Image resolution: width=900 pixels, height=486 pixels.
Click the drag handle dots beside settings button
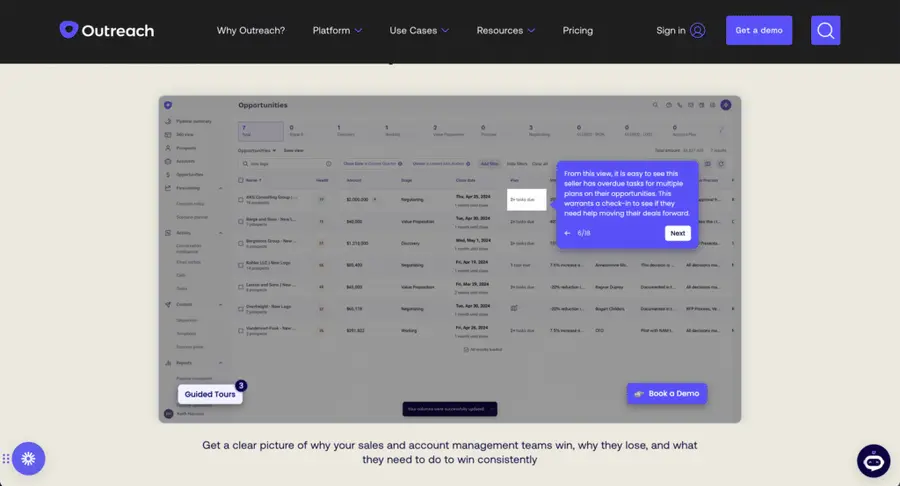pos(6,458)
